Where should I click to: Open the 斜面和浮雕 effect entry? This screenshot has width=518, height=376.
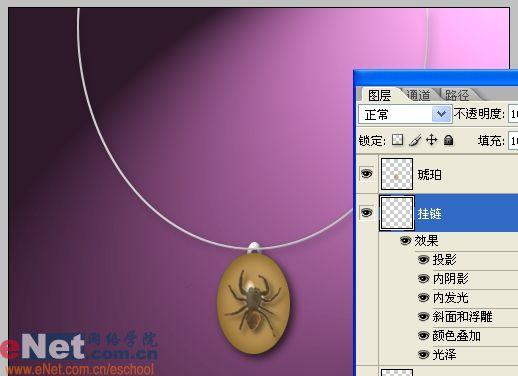[x=463, y=316]
